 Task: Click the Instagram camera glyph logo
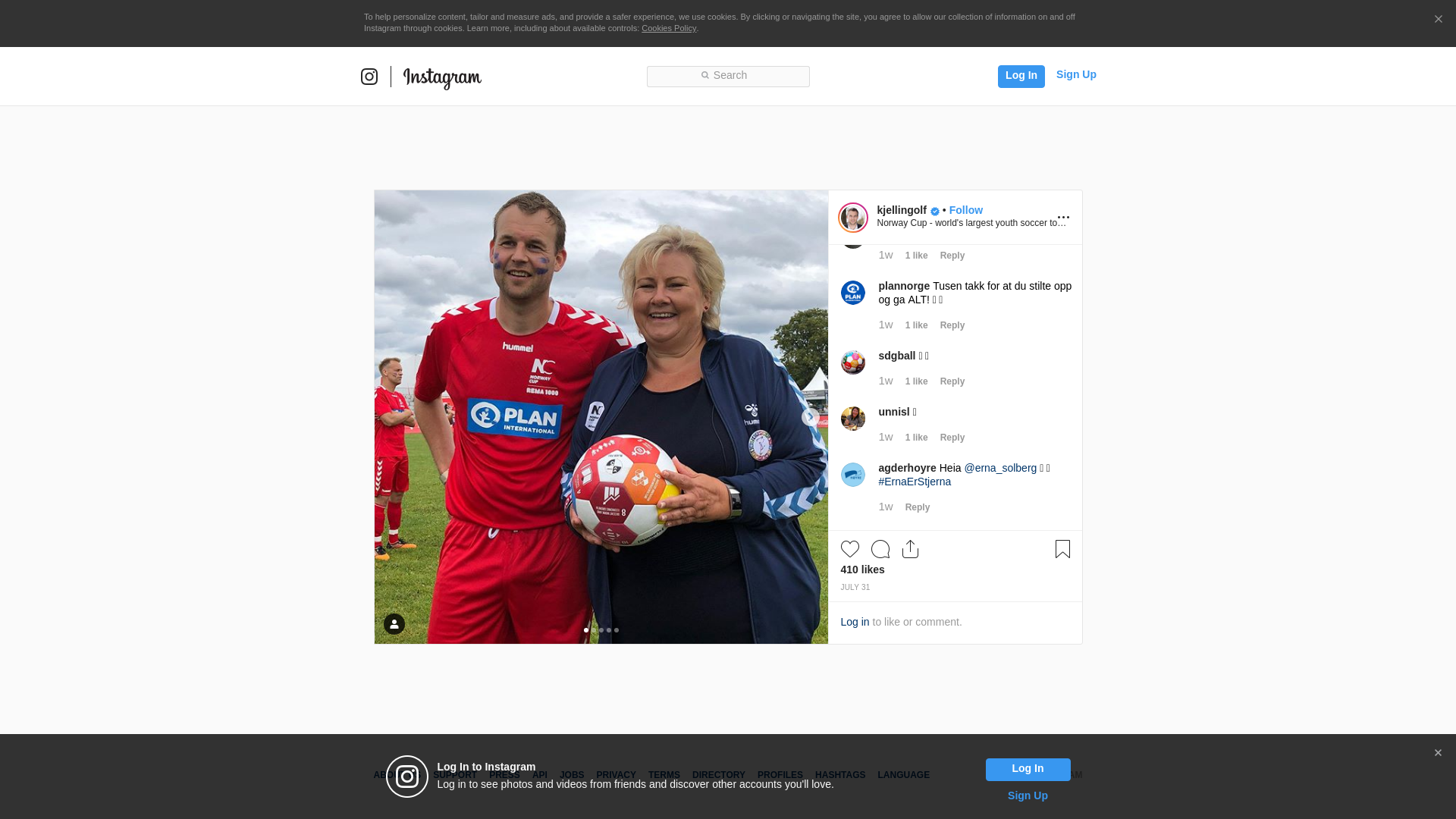click(369, 77)
